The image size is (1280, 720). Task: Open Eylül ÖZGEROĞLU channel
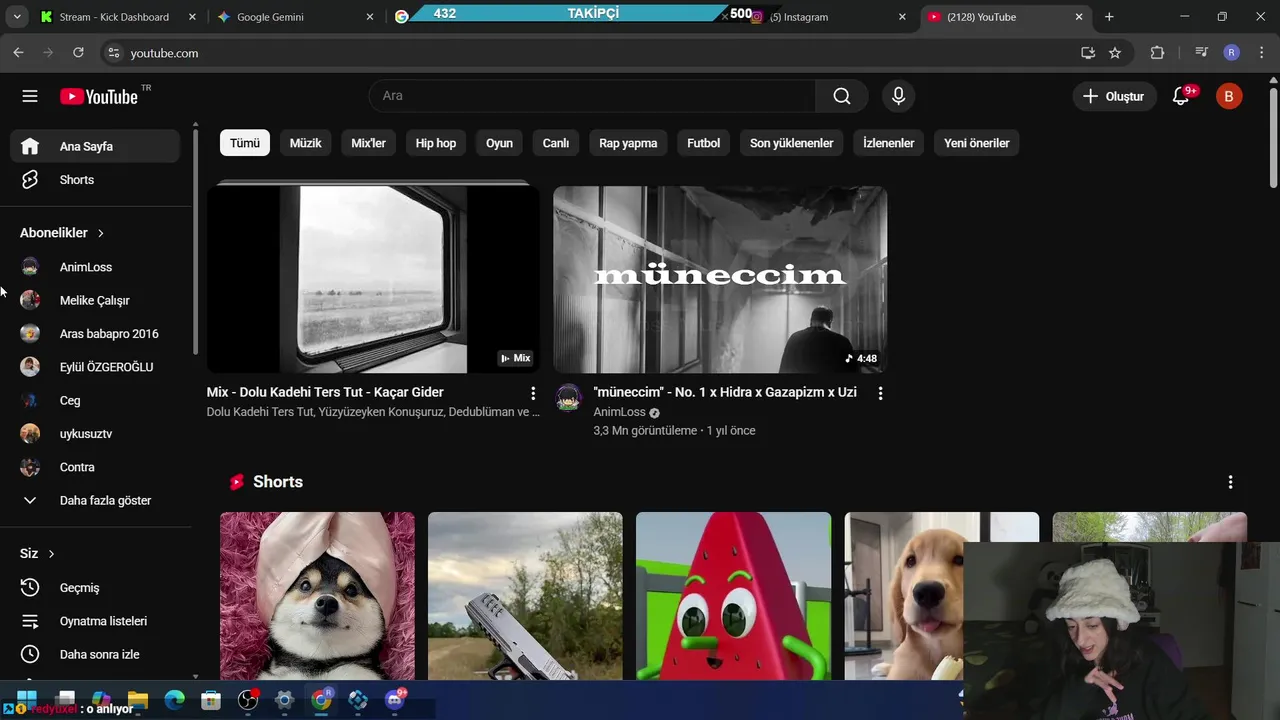(x=95, y=367)
